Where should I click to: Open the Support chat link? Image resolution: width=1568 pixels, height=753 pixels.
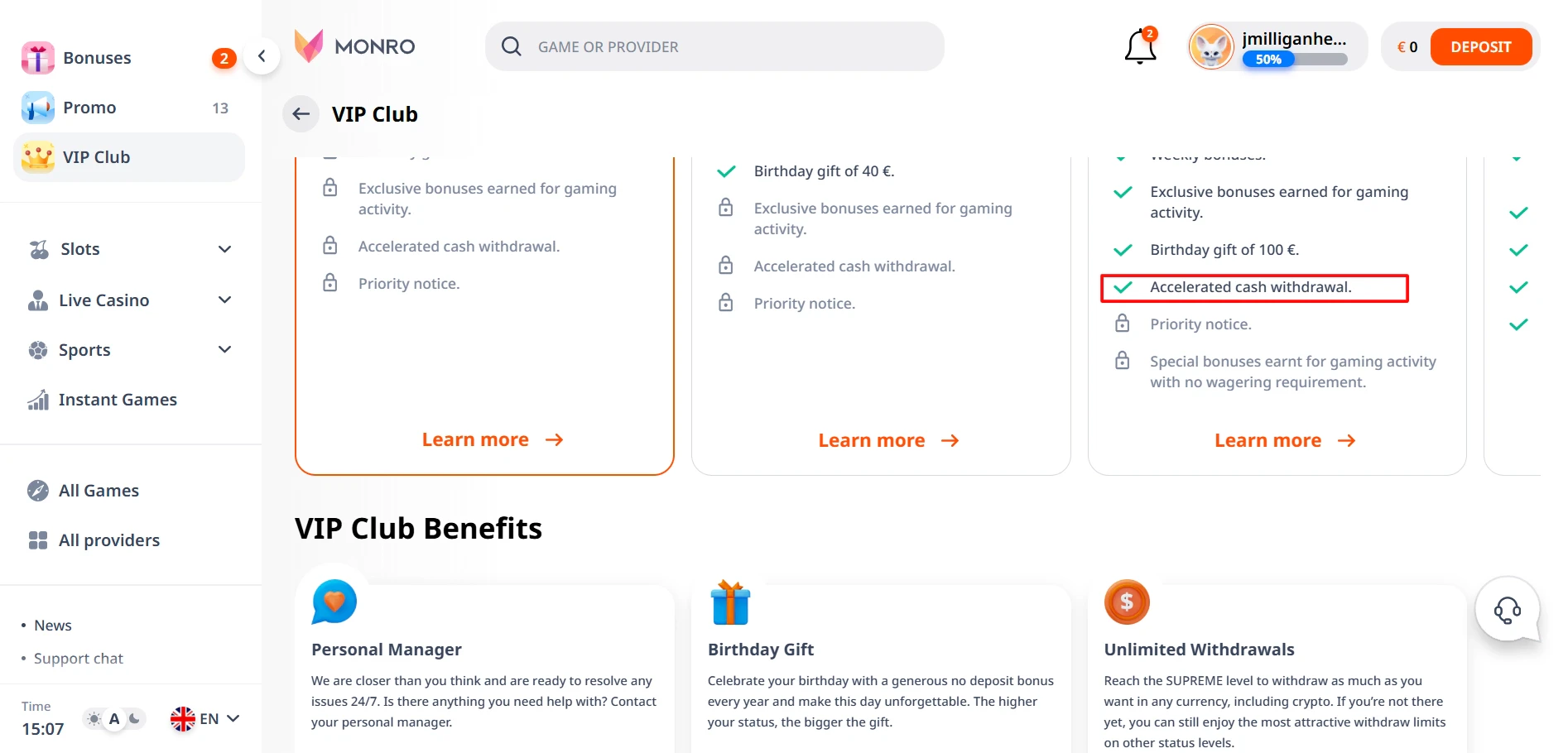click(79, 659)
